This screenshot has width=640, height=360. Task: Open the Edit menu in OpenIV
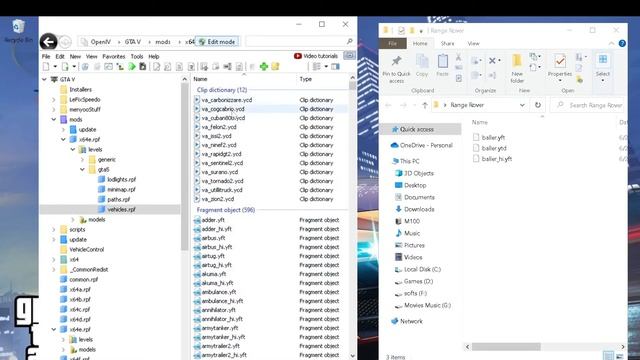[60, 56]
